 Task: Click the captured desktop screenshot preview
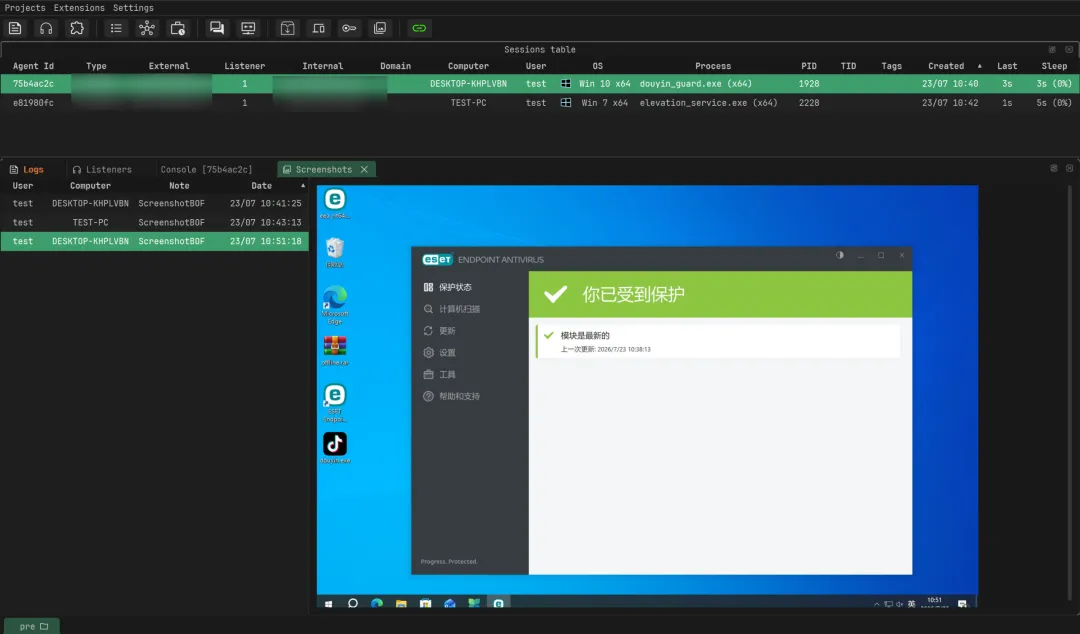(x=647, y=396)
